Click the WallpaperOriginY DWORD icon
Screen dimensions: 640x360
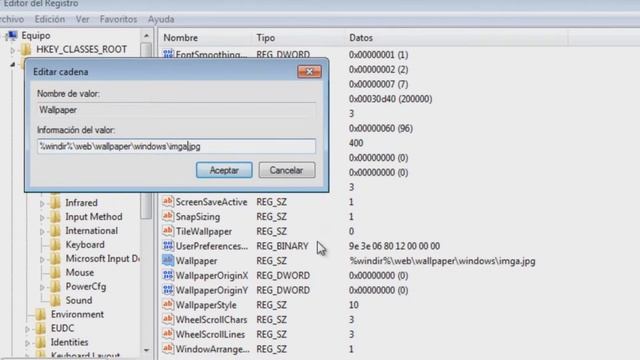tap(168, 290)
